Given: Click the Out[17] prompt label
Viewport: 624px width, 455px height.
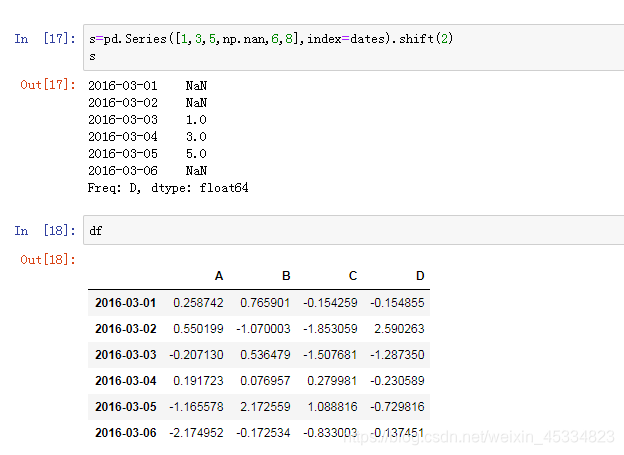Looking at the screenshot, I should (x=48, y=84).
